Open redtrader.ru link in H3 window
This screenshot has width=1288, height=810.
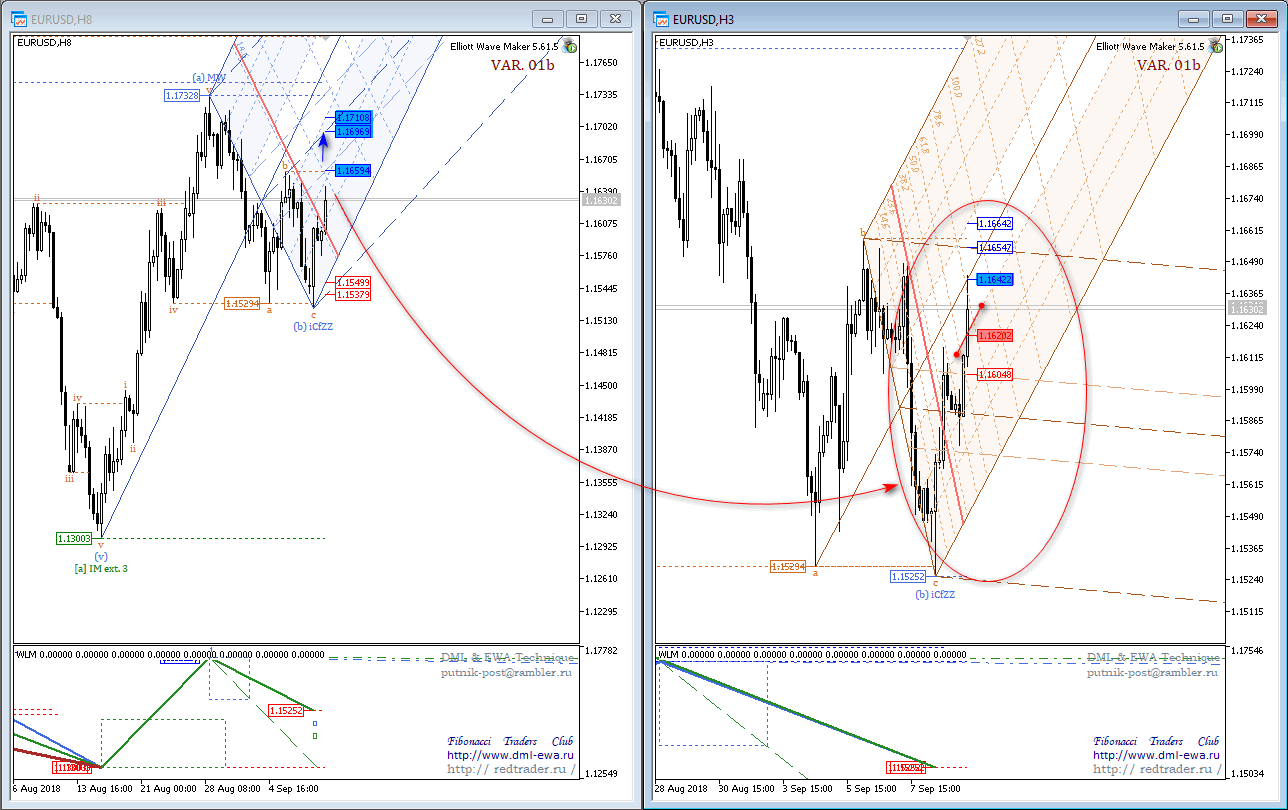coord(1156,769)
